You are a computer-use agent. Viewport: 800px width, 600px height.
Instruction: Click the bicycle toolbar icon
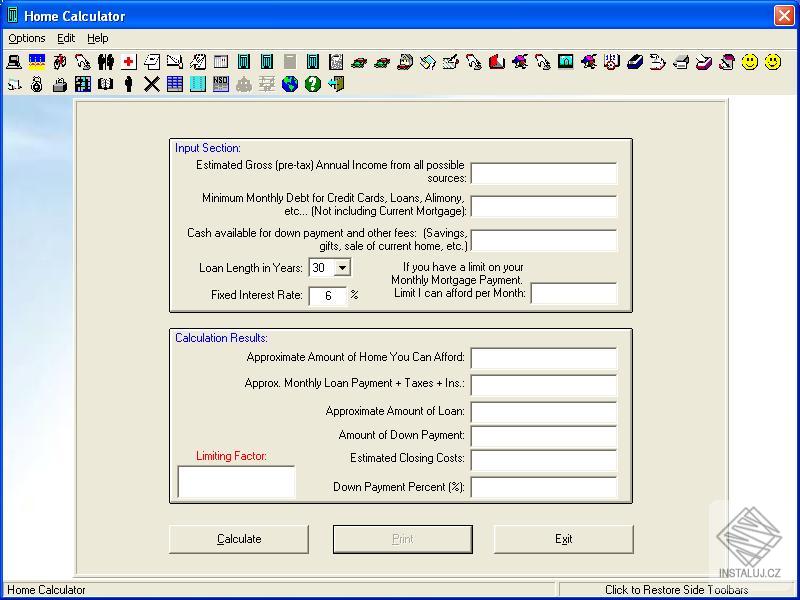pos(60,62)
